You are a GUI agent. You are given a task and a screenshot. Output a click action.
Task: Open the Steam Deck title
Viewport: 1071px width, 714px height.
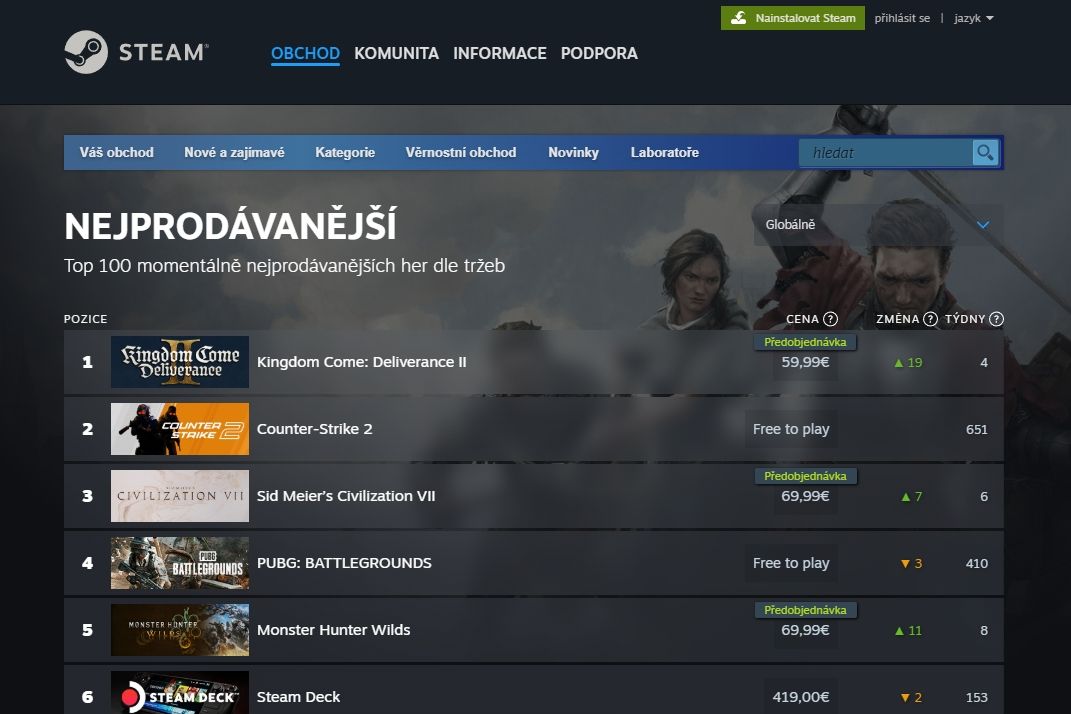coord(298,697)
